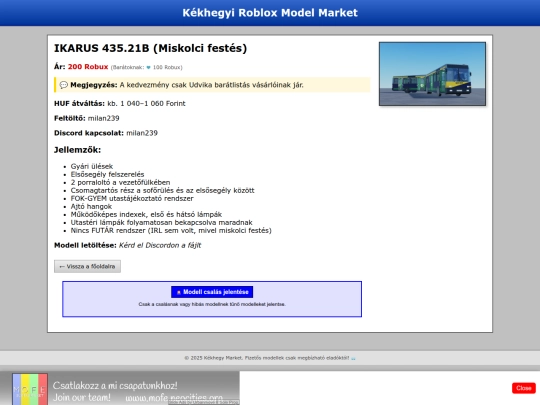This screenshot has height=405, width=540.
Task: Click '2 porraloltó a vezetőfülkében' item
Action: 120,182
